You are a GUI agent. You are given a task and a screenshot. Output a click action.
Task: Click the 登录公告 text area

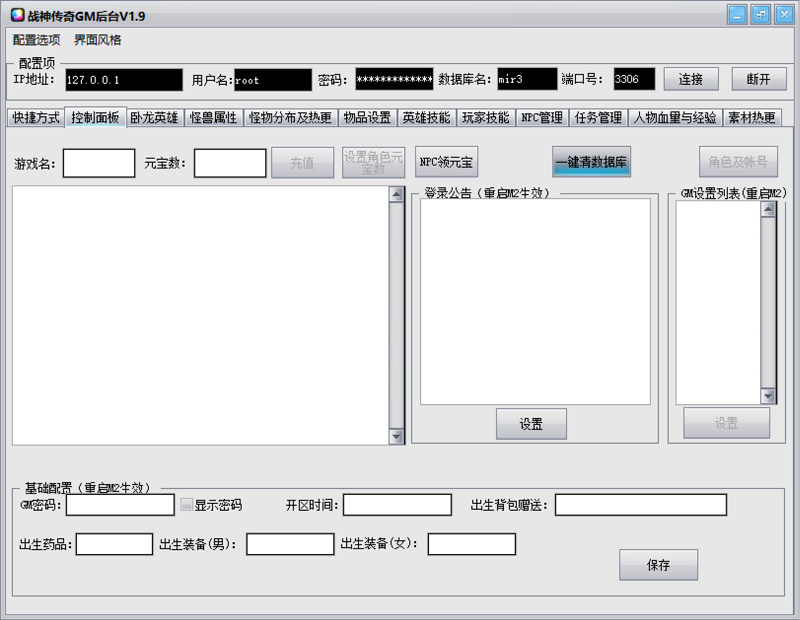click(x=535, y=302)
